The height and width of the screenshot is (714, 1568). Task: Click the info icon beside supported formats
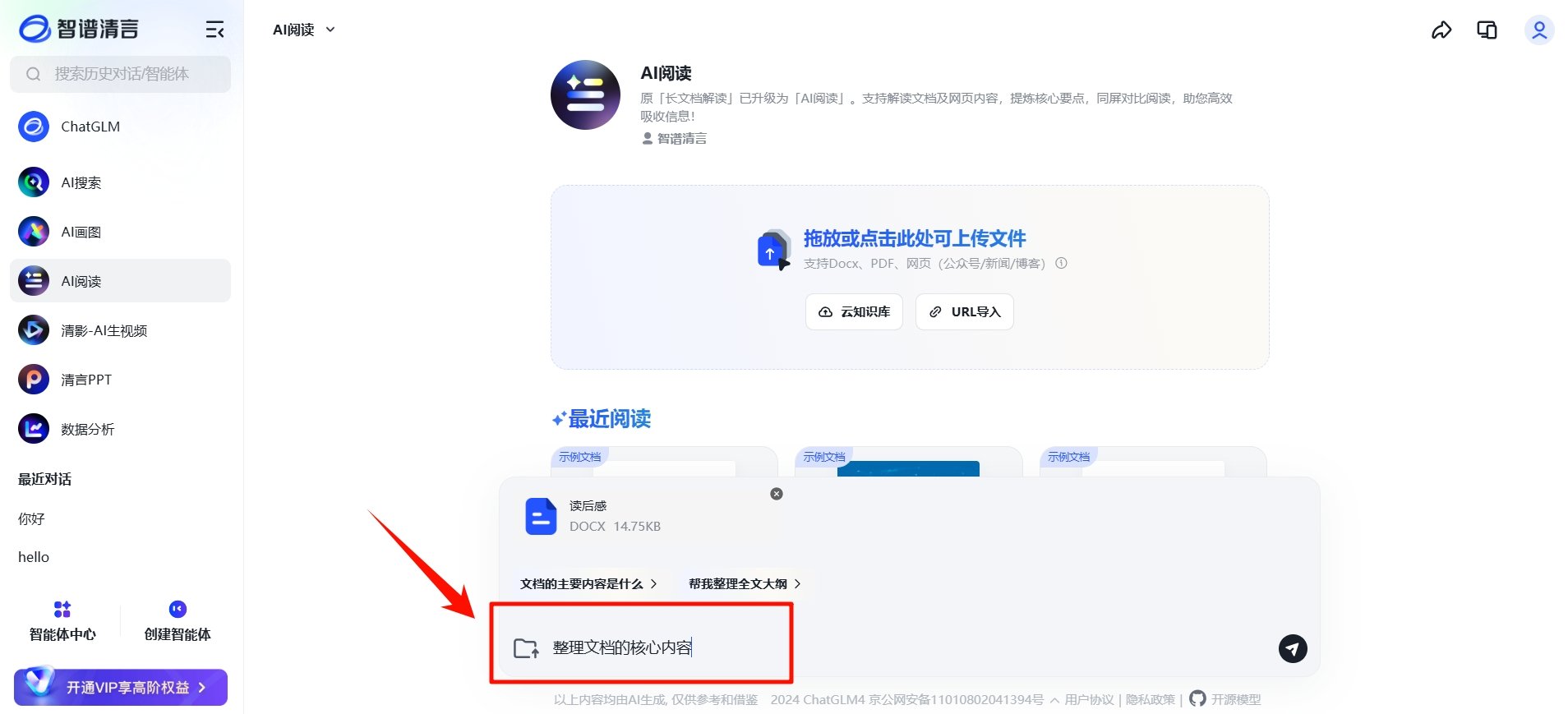pos(1061,264)
